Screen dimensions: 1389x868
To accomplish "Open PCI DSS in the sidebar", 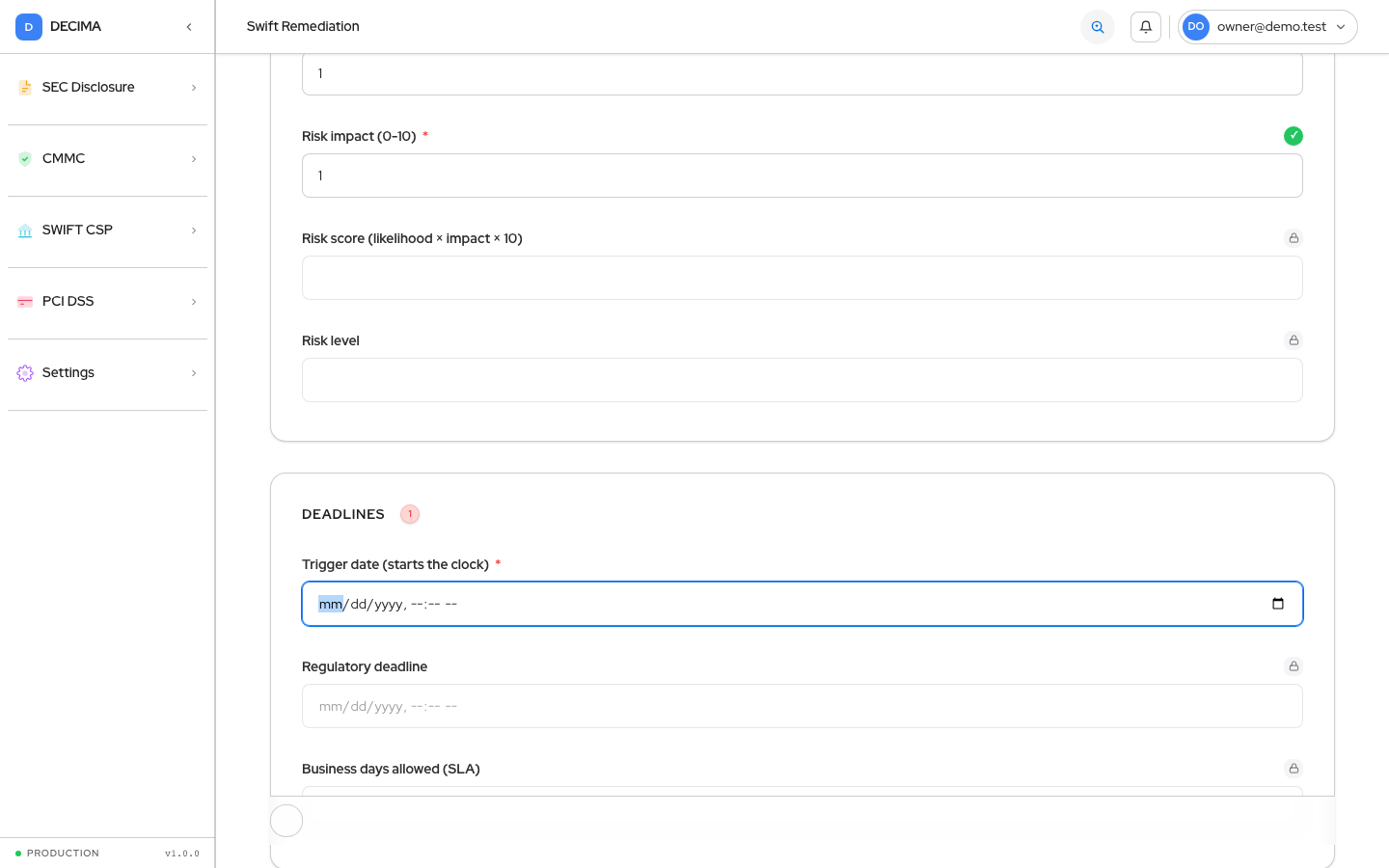I will tap(107, 302).
